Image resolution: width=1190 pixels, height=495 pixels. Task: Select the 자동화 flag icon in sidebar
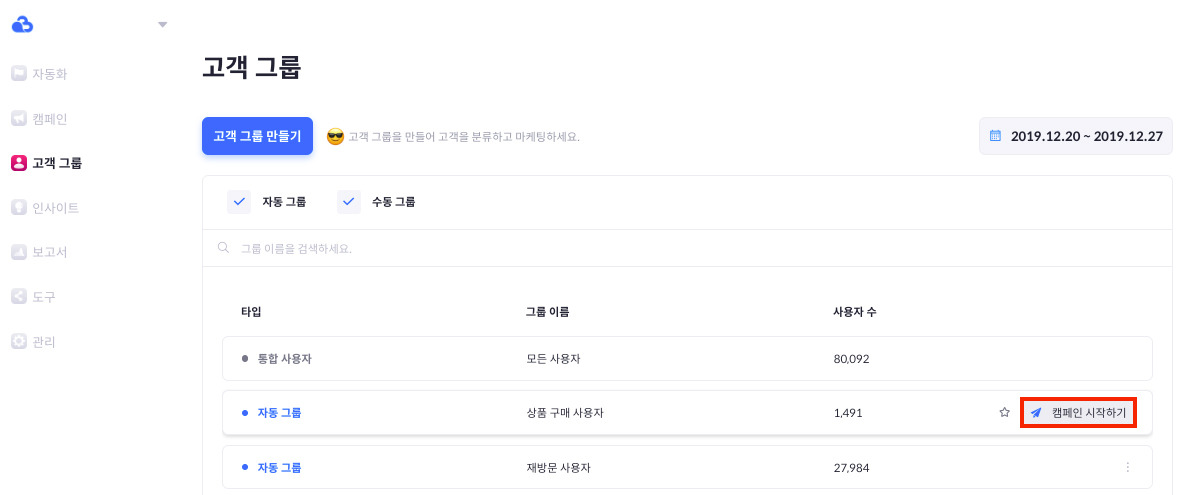[19, 74]
